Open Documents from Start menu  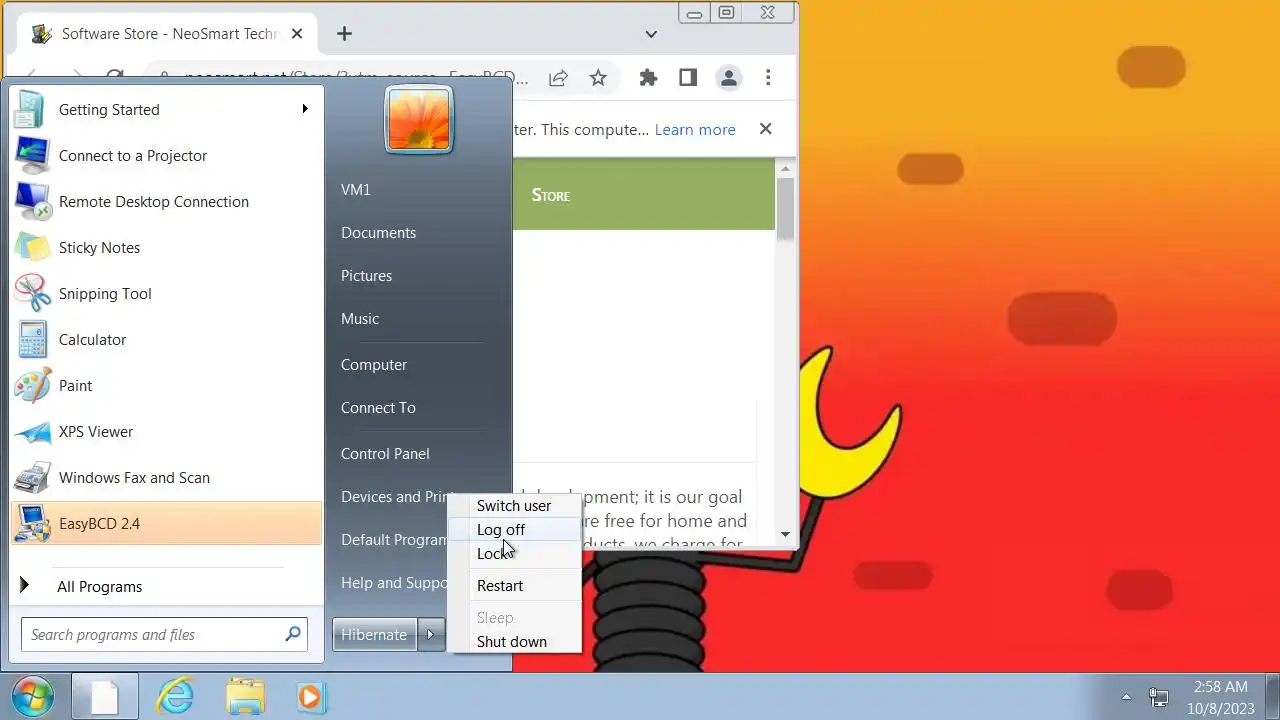pos(378,232)
